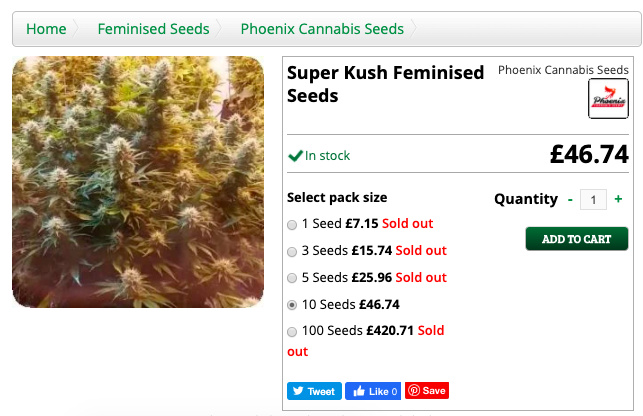Choose the 5 Seeds pack size
Screen dimensions: 643x416
pos(292,278)
